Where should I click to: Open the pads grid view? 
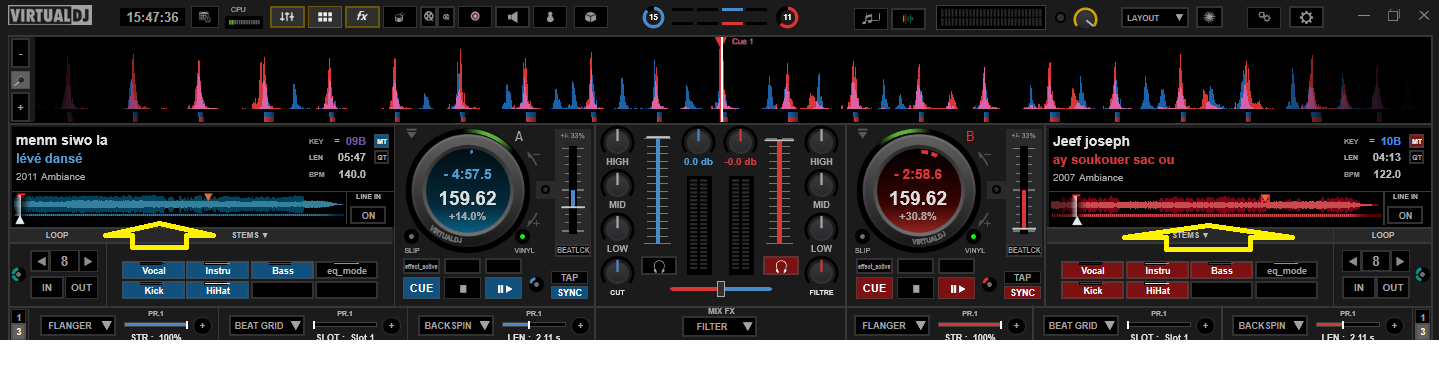324,17
